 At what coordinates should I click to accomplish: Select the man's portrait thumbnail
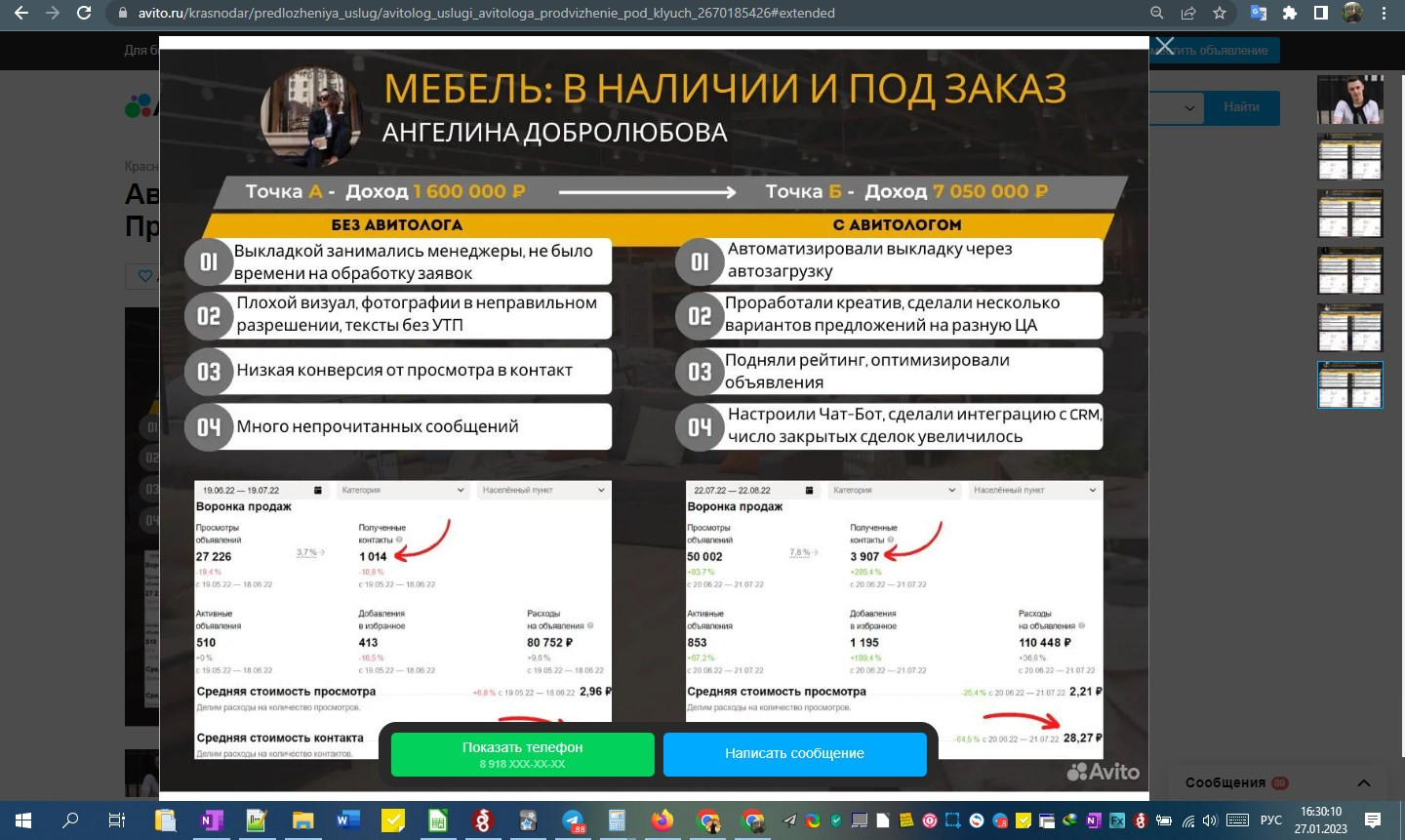click(1350, 100)
